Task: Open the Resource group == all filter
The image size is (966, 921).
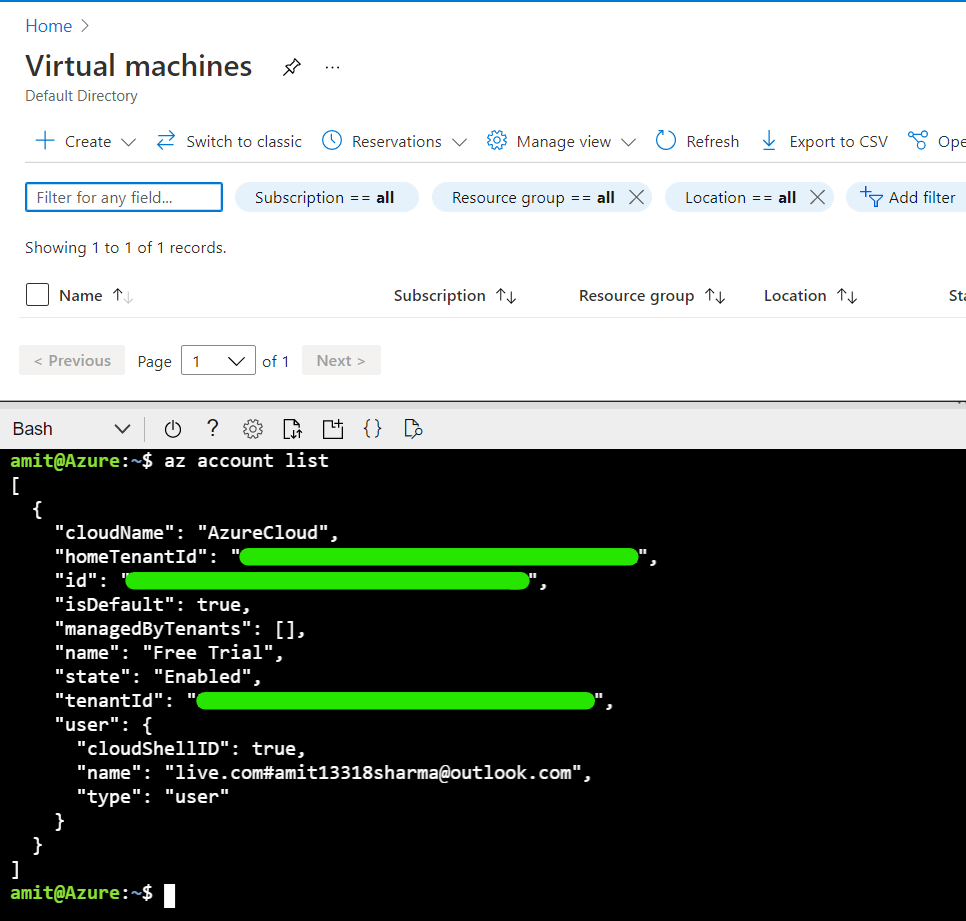Action: tap(532, 197)
